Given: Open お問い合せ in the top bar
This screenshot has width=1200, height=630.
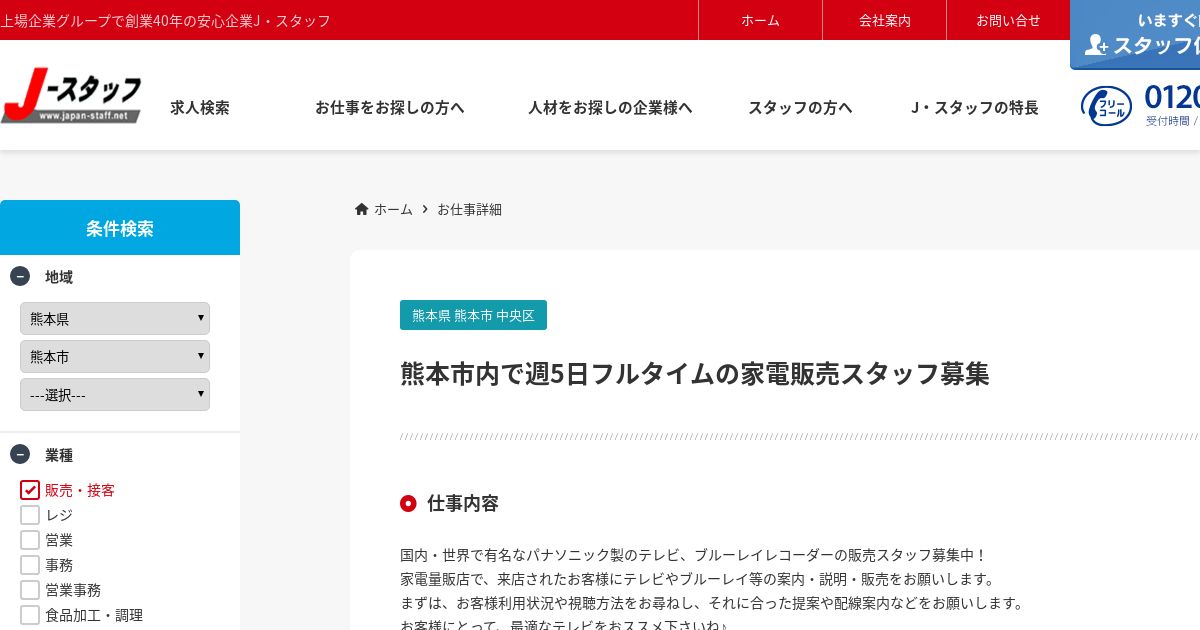Looking at the screenshot, I should pos(1008,20).
